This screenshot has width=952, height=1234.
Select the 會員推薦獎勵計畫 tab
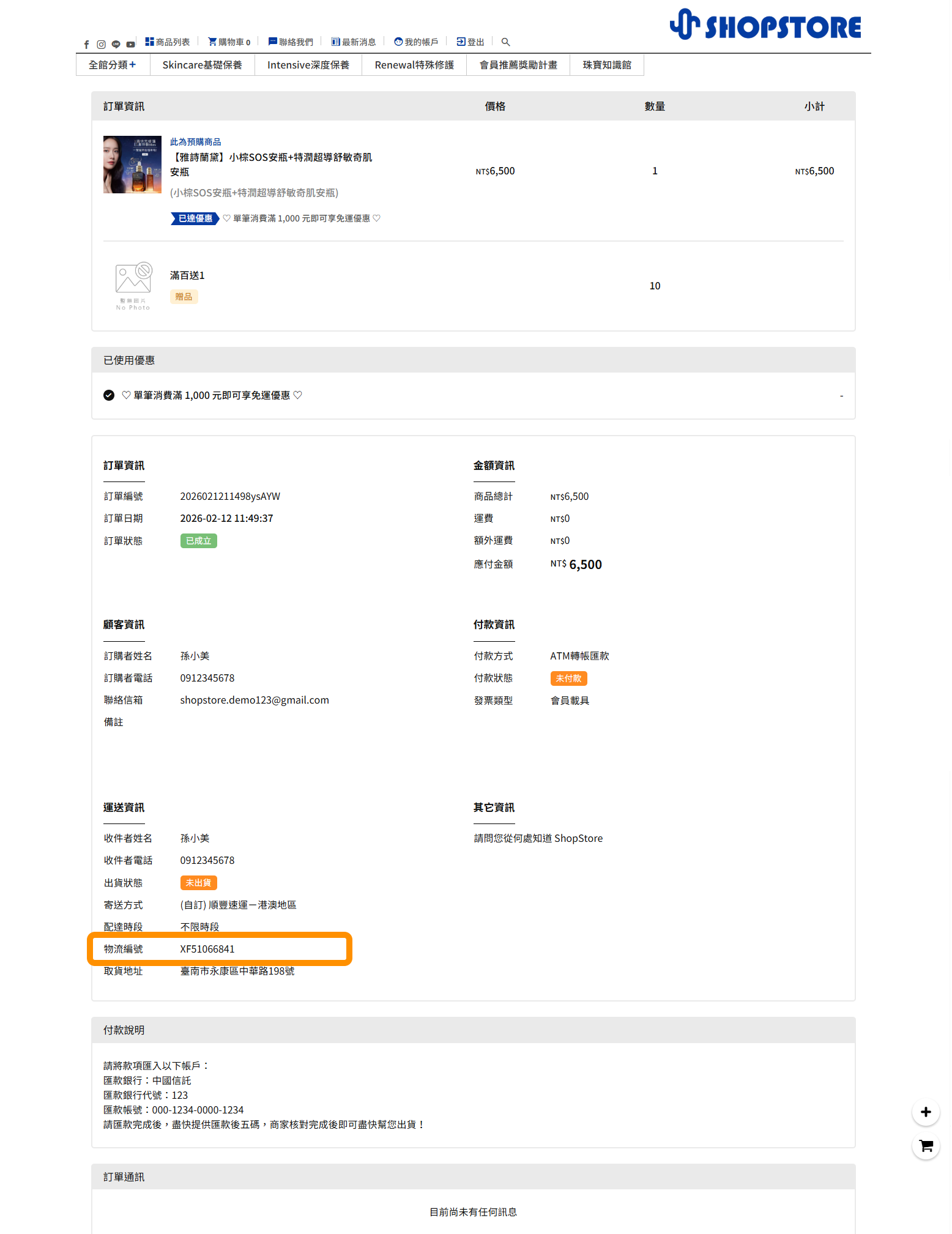(x=518, y=65)
